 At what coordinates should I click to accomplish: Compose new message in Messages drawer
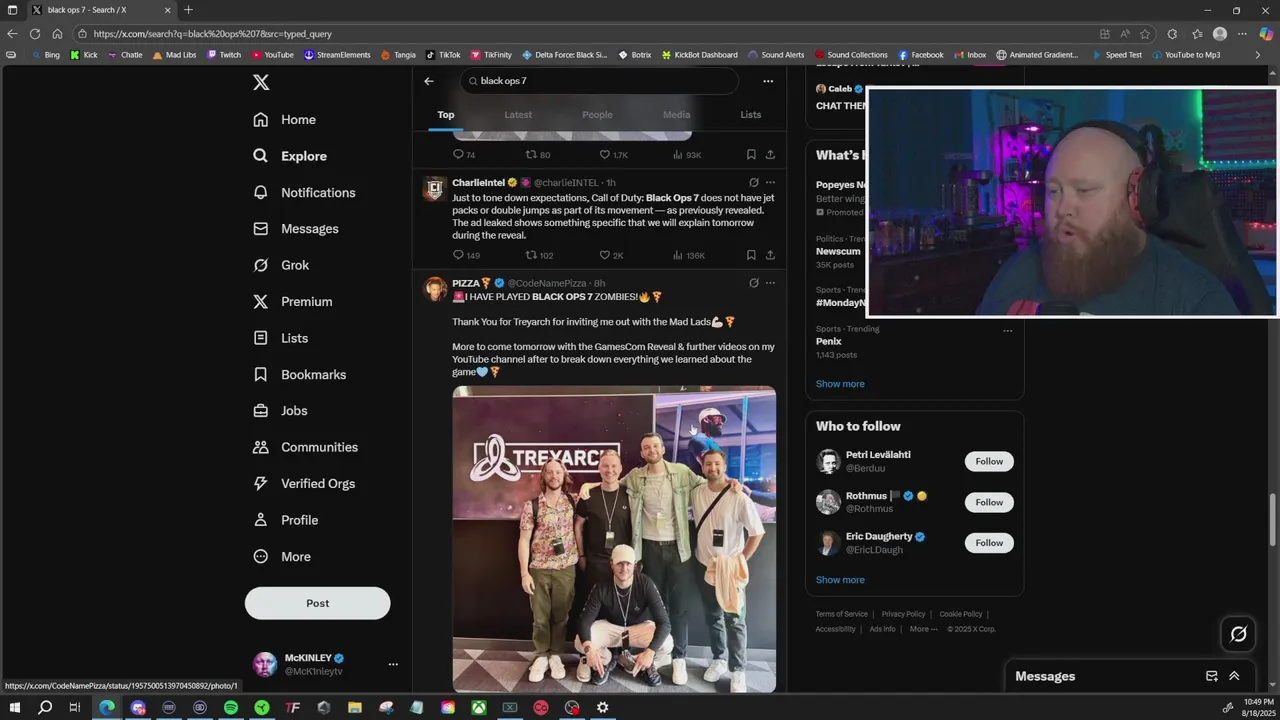point(1211,676)
